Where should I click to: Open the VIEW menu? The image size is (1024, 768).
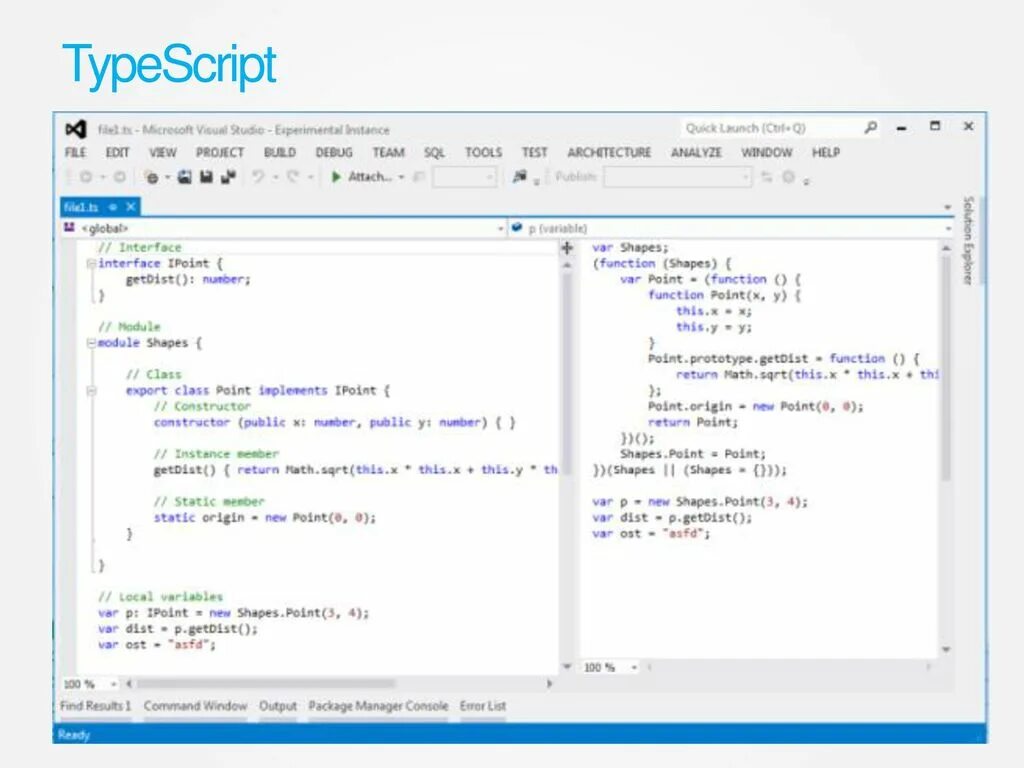coord(163,153)
